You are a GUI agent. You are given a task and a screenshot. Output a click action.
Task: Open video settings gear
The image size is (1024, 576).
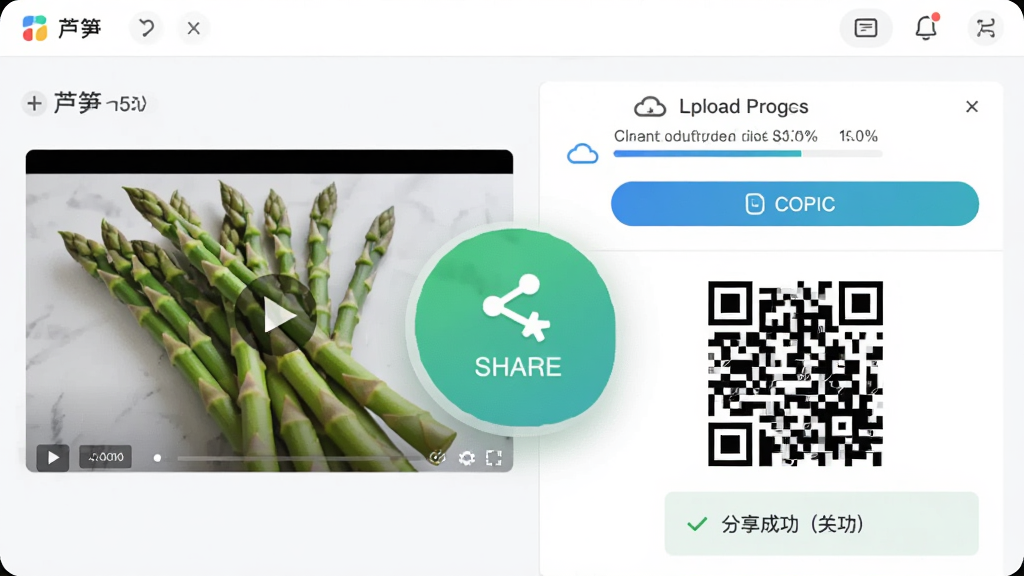[x=466, y=458]
